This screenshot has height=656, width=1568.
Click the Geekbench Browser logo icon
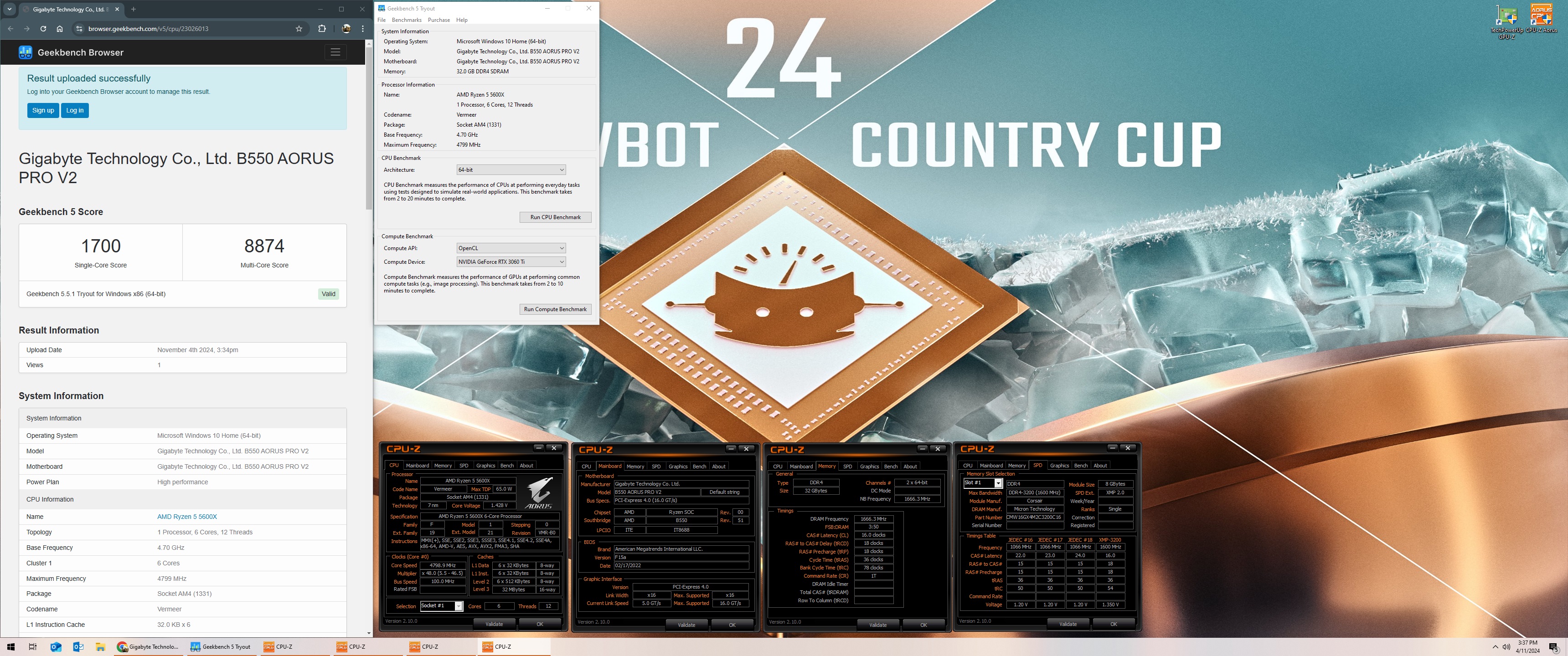point(25,52)
